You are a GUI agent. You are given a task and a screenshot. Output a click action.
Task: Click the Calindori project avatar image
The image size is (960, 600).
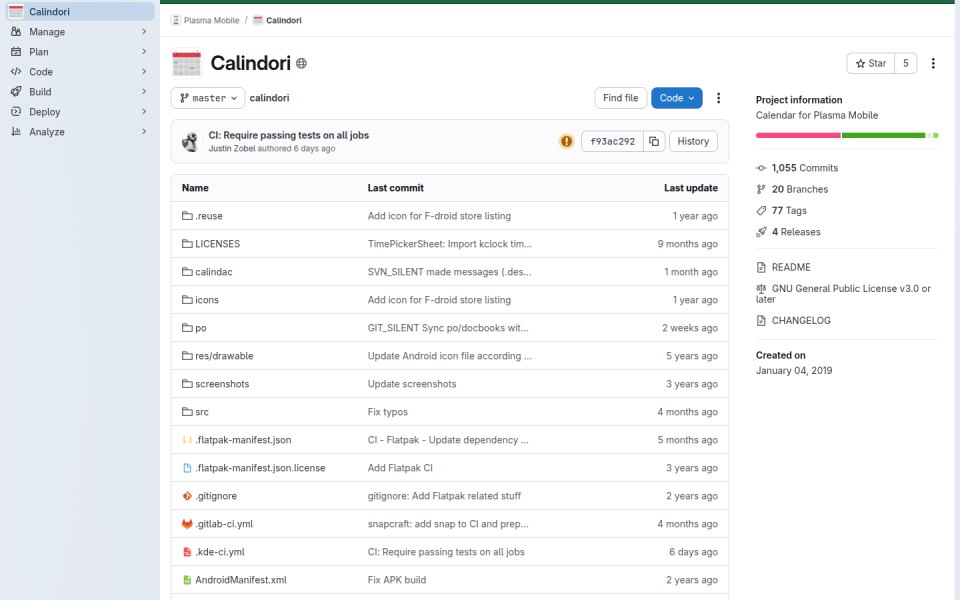click(187, 63)
